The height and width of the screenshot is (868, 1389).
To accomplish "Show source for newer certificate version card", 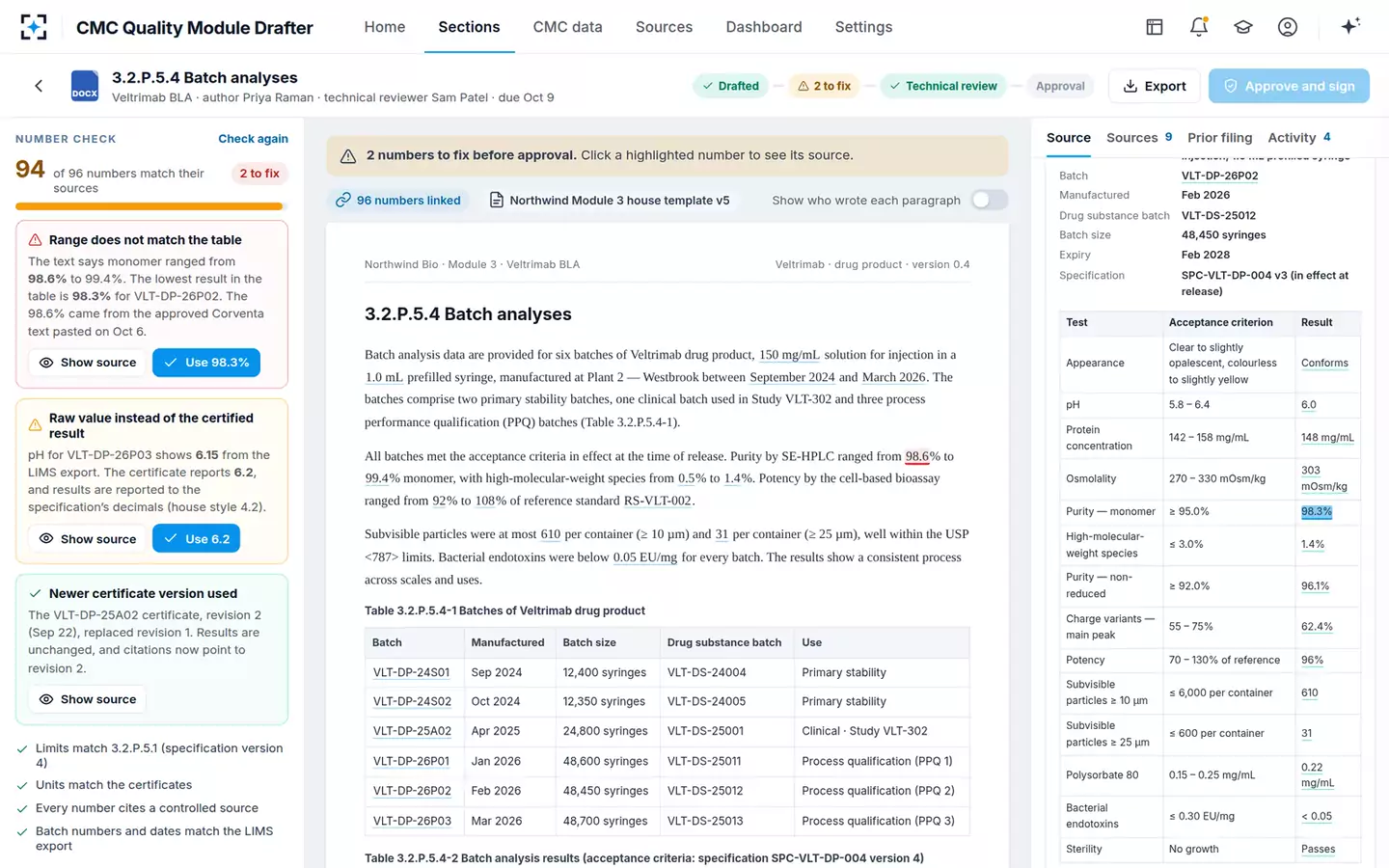I will (88, 699).
